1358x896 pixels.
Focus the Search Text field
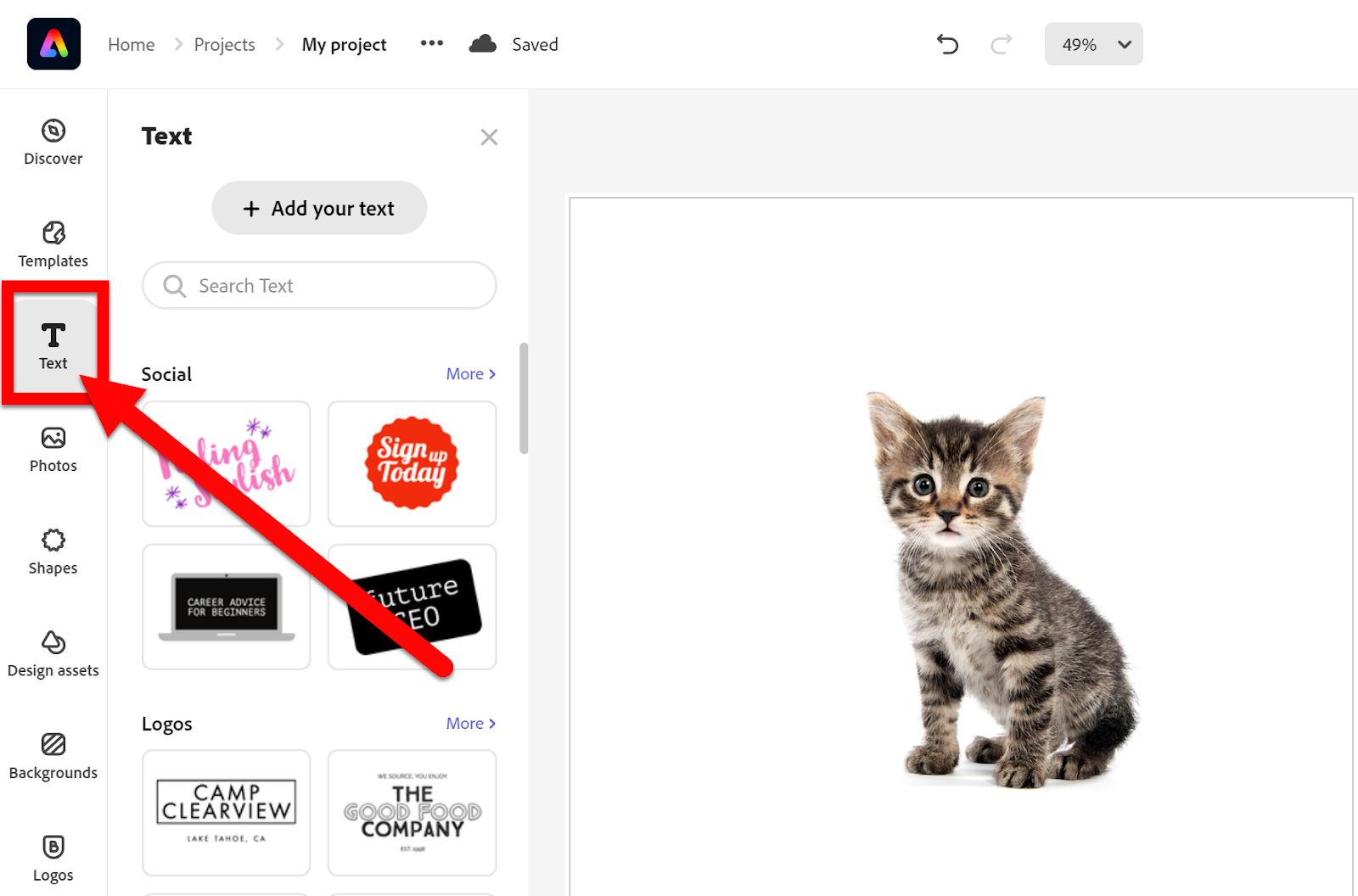pyautogui.click(x=319, y=286)
